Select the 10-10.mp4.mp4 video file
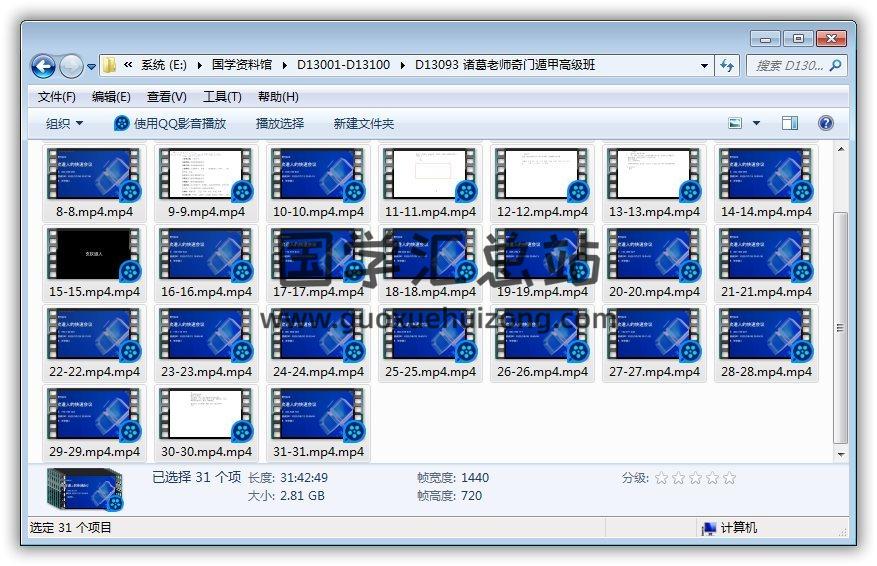This screenshot has height=566, width=877. pos(318,183)
